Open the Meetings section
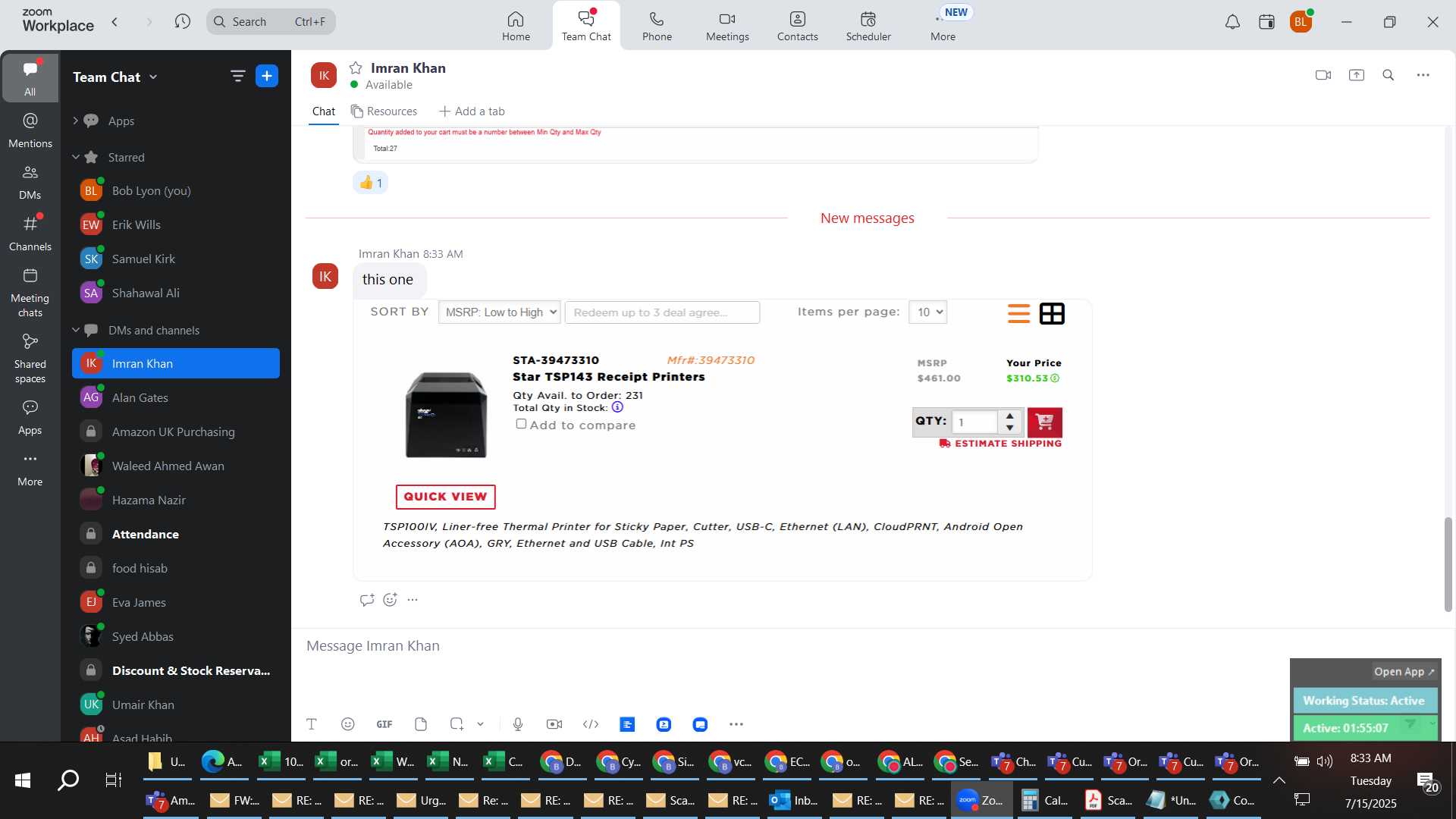1456x819 pixels. [727, 26]
